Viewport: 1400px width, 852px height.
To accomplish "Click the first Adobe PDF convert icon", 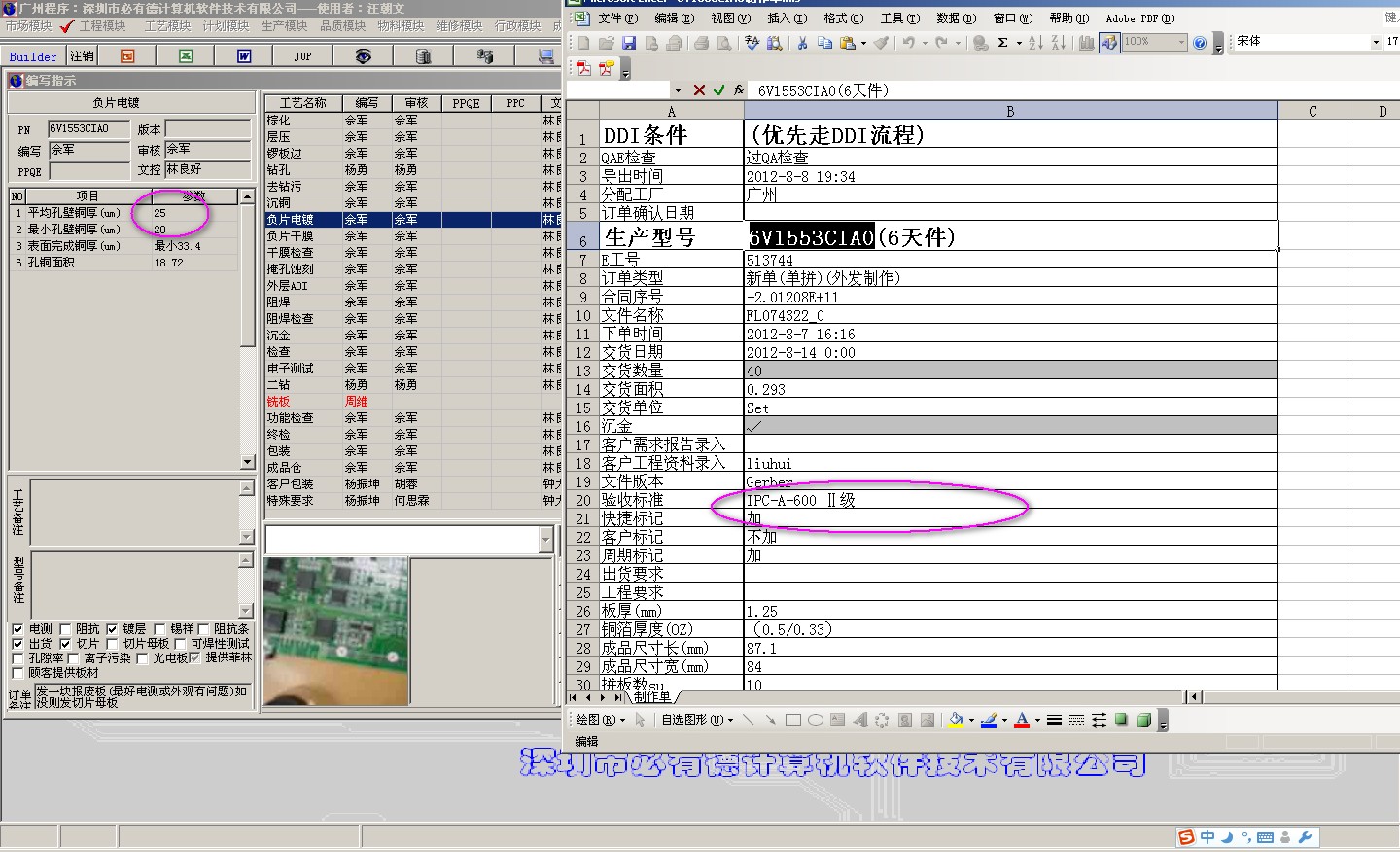I will point(583,68).
